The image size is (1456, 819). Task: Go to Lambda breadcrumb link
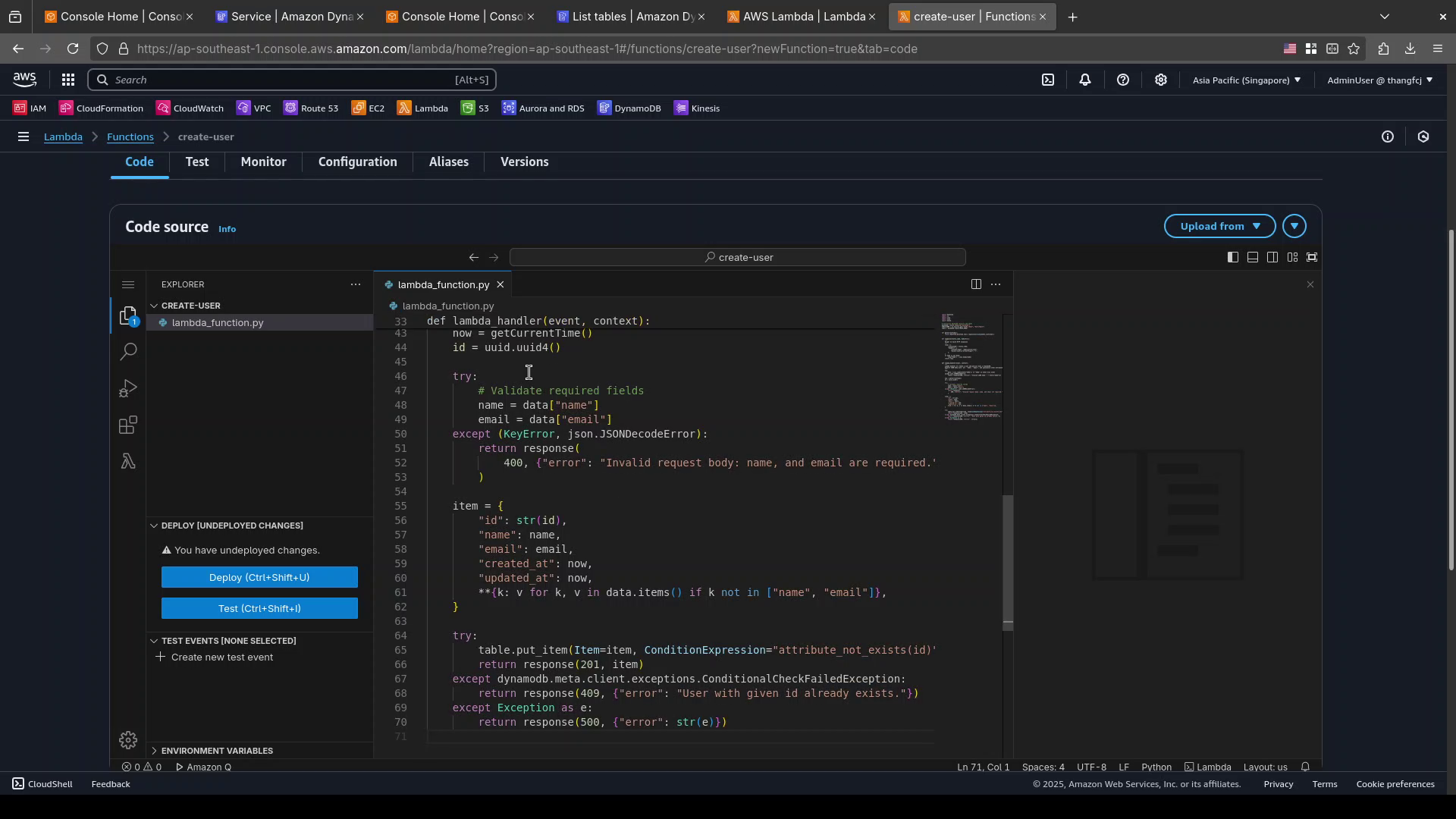[x=63, y=137]
